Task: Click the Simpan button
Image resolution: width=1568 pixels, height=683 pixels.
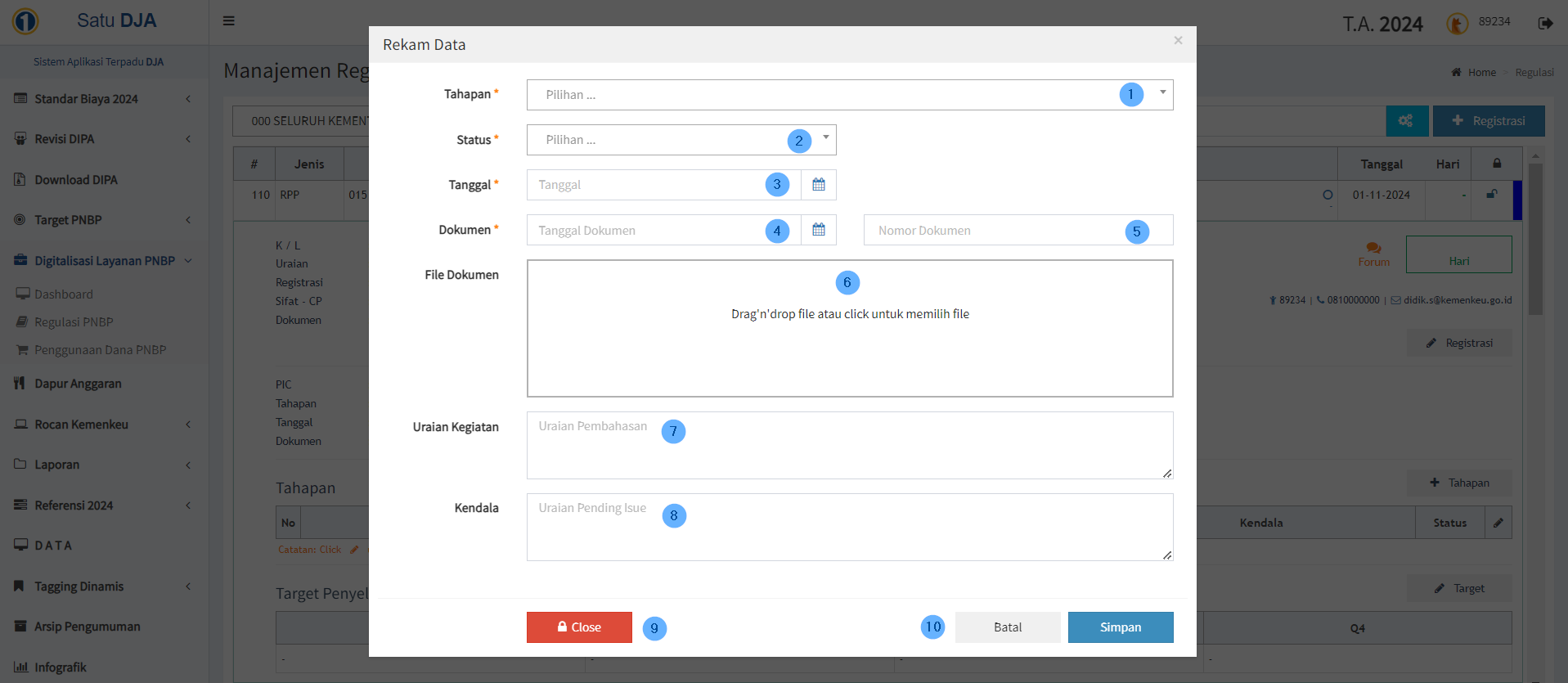Action: [1120, 627]
